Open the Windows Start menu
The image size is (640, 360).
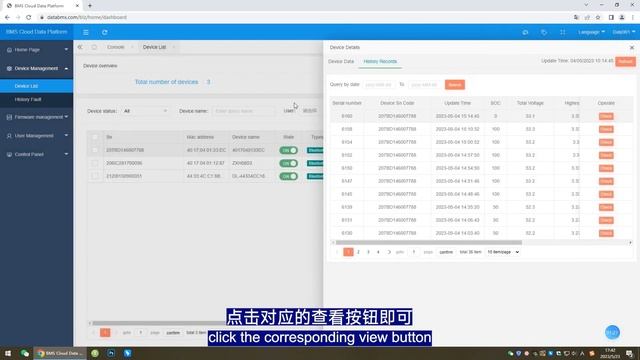click(x=8, y=353)
